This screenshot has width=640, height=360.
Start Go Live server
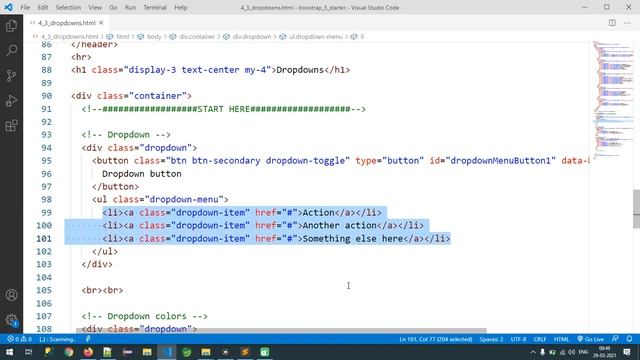coord(591,339)
